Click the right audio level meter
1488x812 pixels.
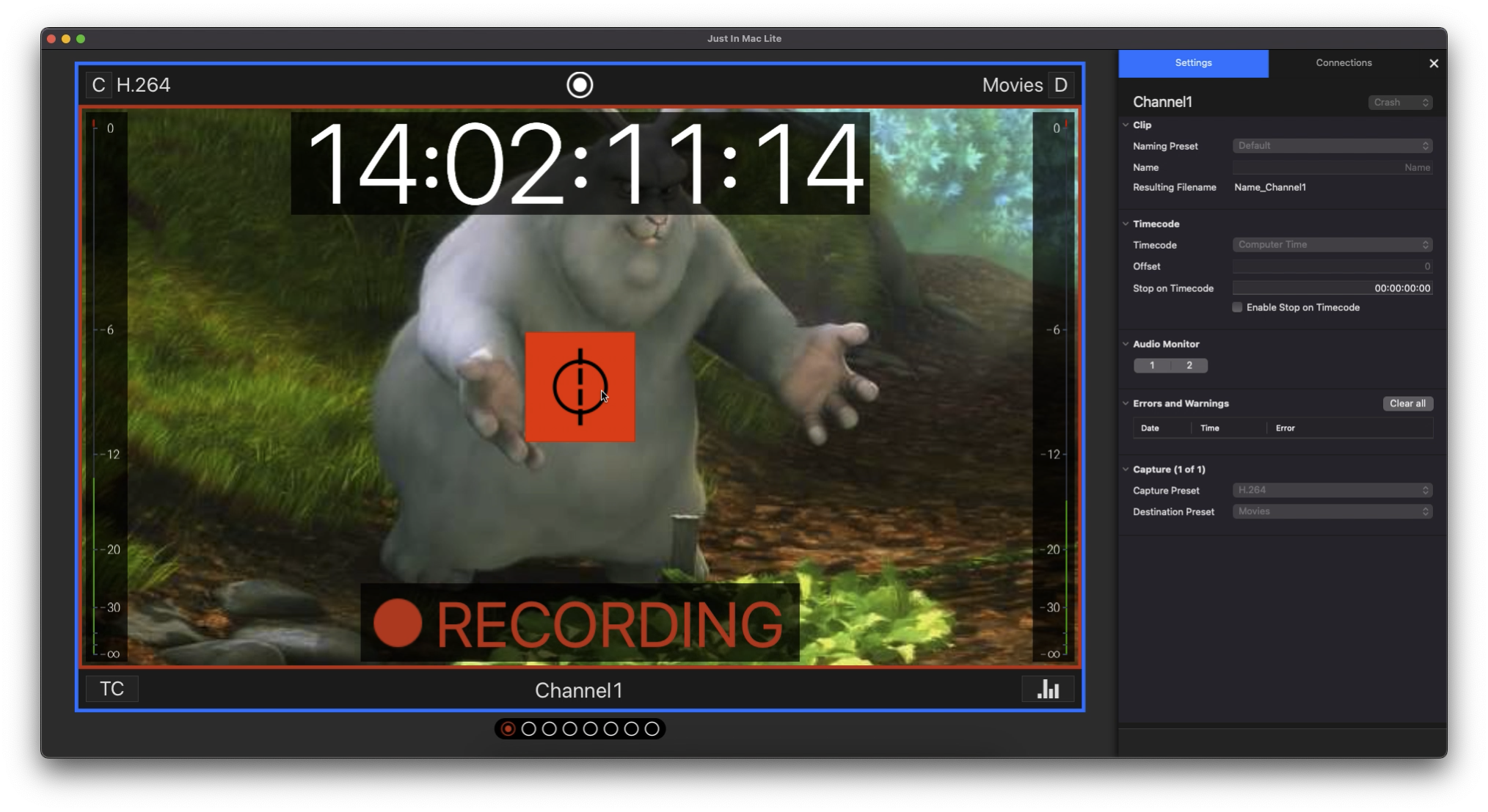[x=1054, y=387]
